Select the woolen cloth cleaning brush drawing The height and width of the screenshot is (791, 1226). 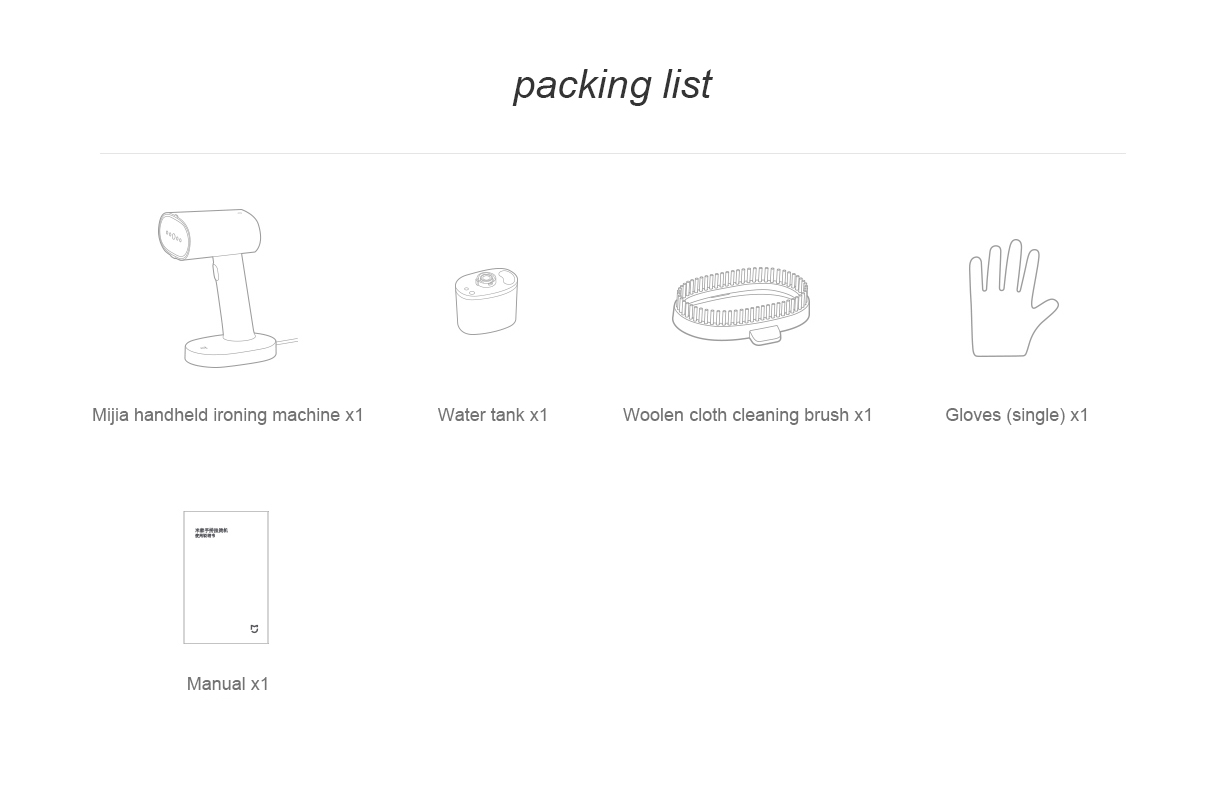[x=741, y=305]
